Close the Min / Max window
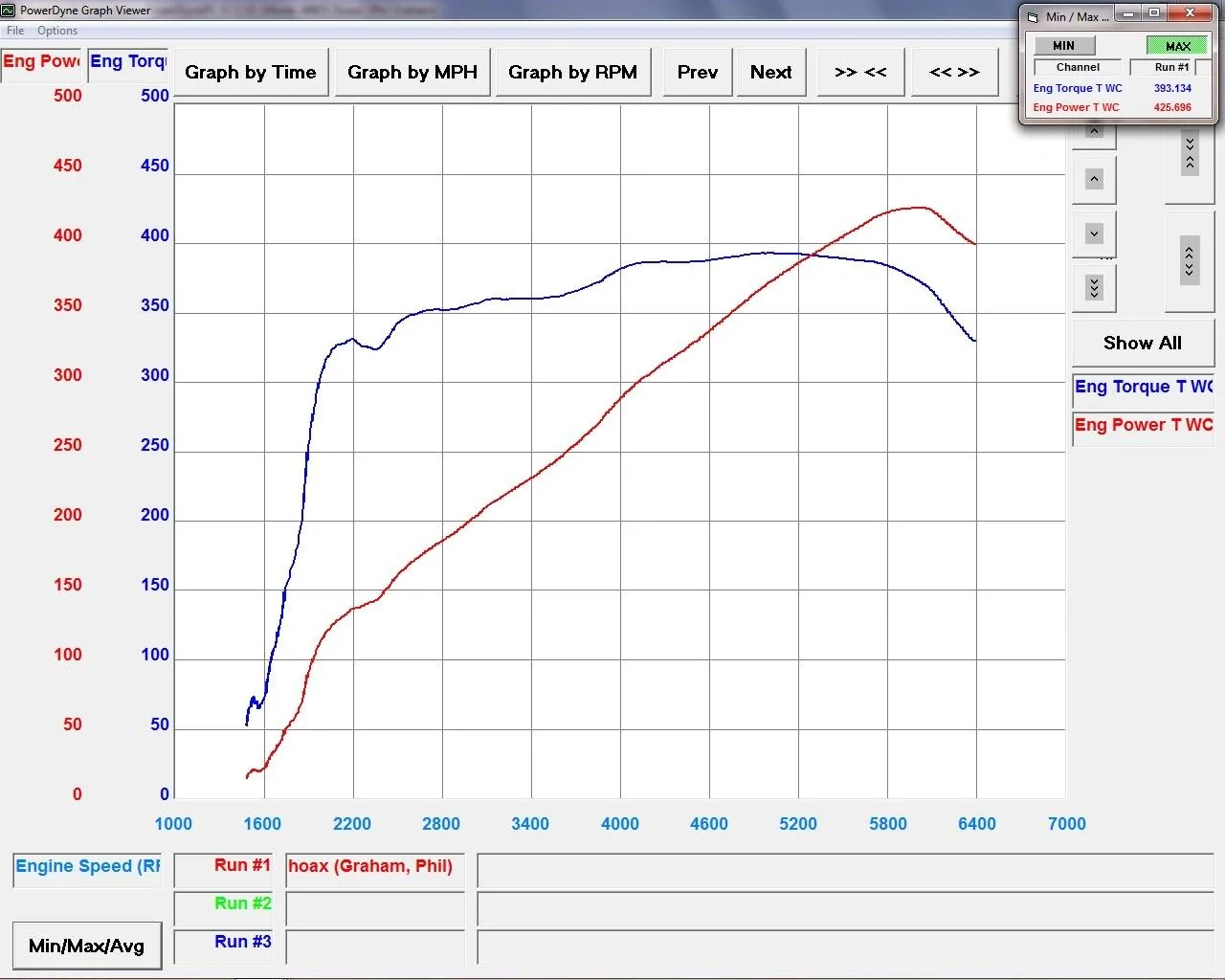 pos(1190,13)
